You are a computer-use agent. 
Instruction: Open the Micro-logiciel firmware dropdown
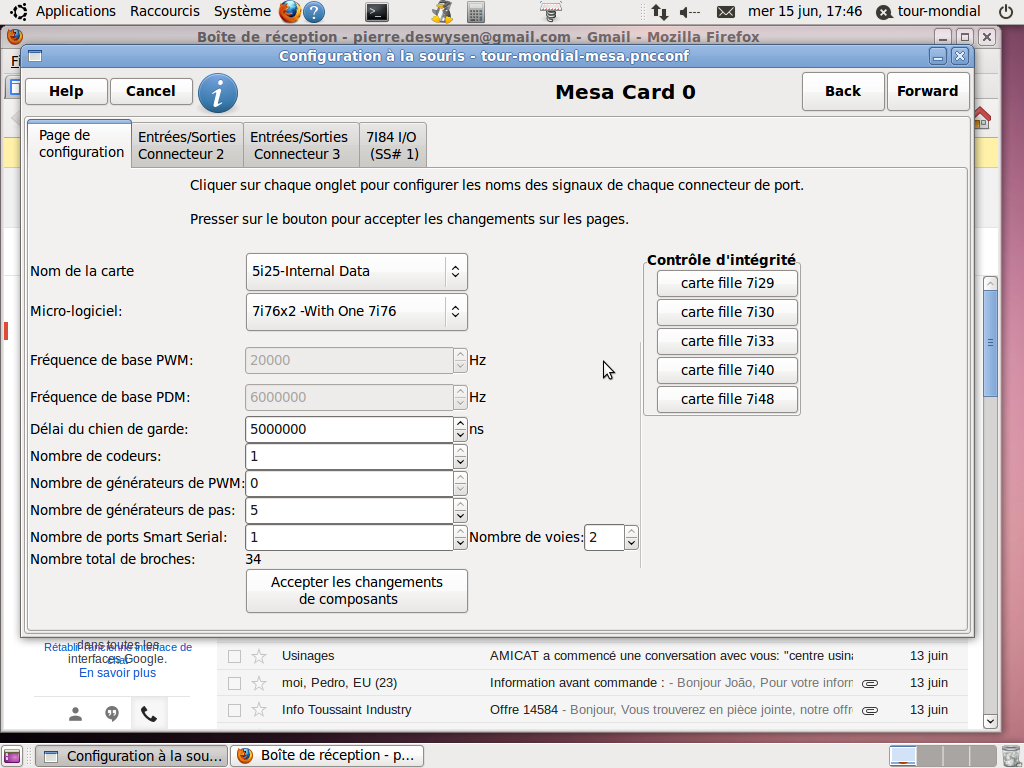click(x=357, y=312)
